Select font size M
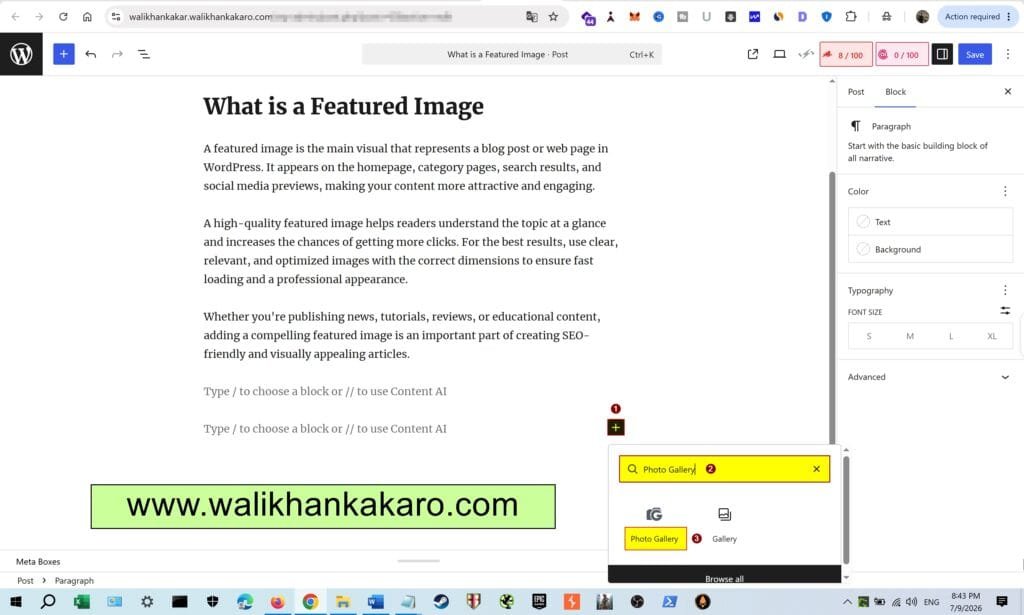Screen dimensions: 1024x615 click(910, 336)
